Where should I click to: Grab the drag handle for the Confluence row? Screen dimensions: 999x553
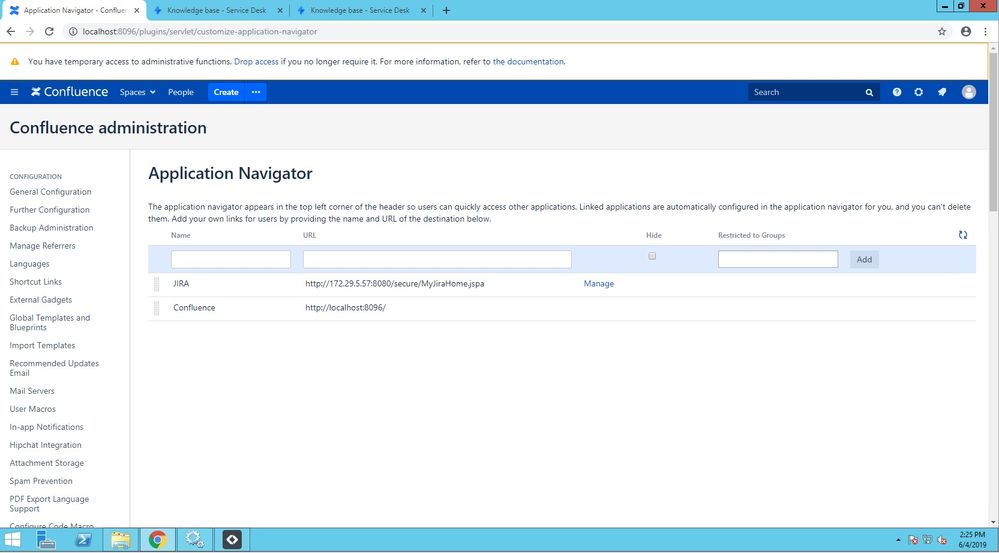click(157, 308)
